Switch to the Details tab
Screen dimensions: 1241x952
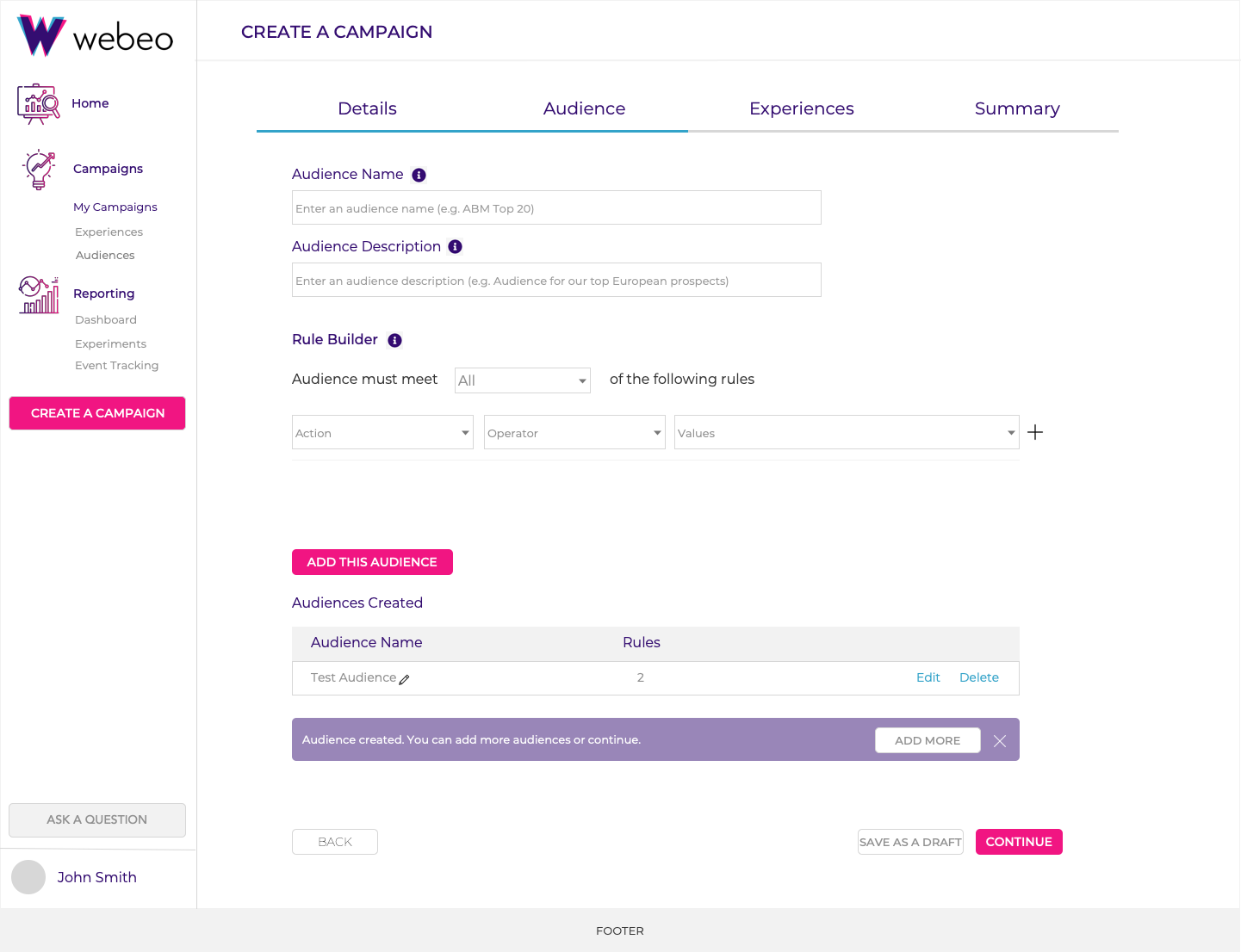click(x=368, y=108)
